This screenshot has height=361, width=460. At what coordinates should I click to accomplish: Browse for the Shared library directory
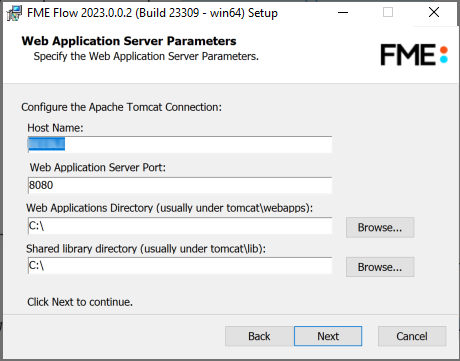(x=380, y=267)
